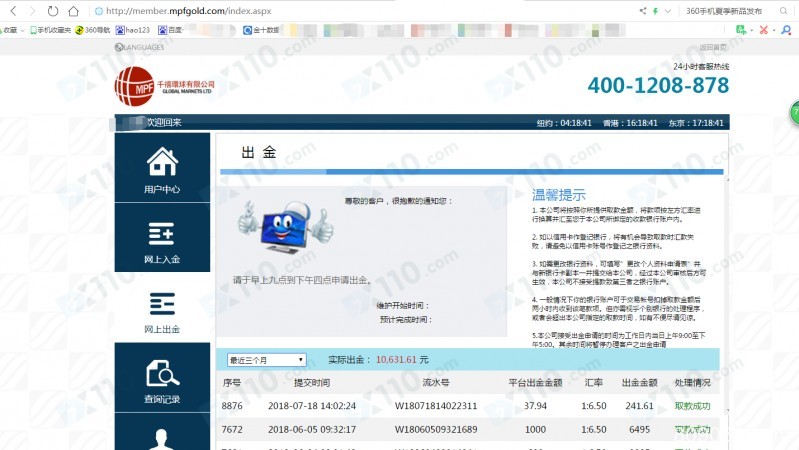Click the 返回首页 link

713,47
